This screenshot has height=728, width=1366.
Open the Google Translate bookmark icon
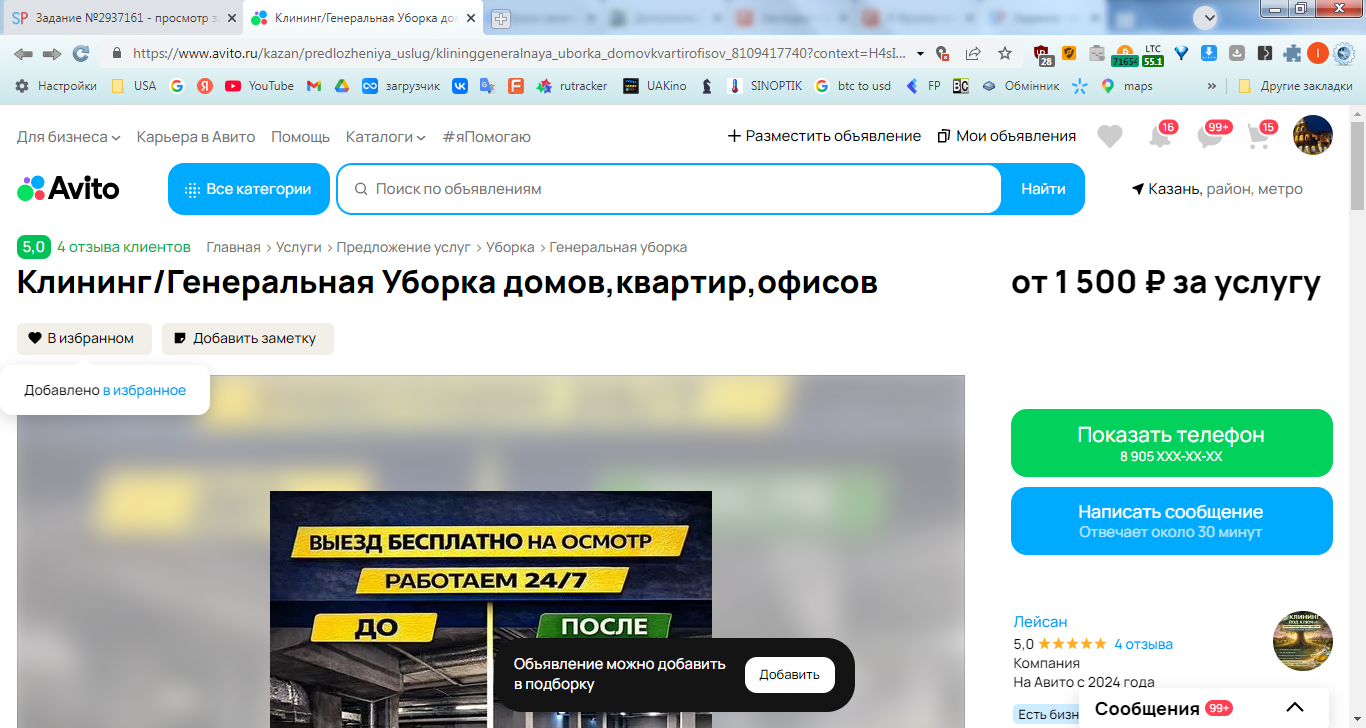point(488,86)
